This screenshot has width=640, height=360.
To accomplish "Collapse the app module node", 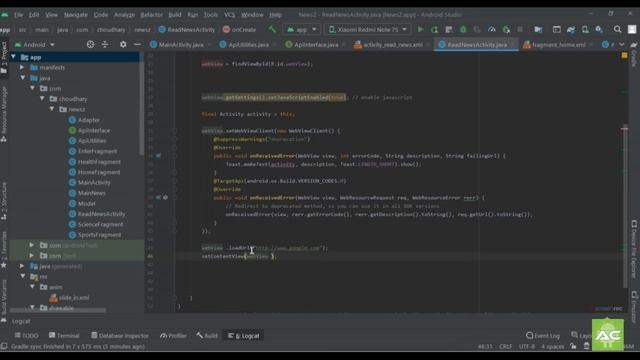I will pyautogui.click(x=13, y=57).
